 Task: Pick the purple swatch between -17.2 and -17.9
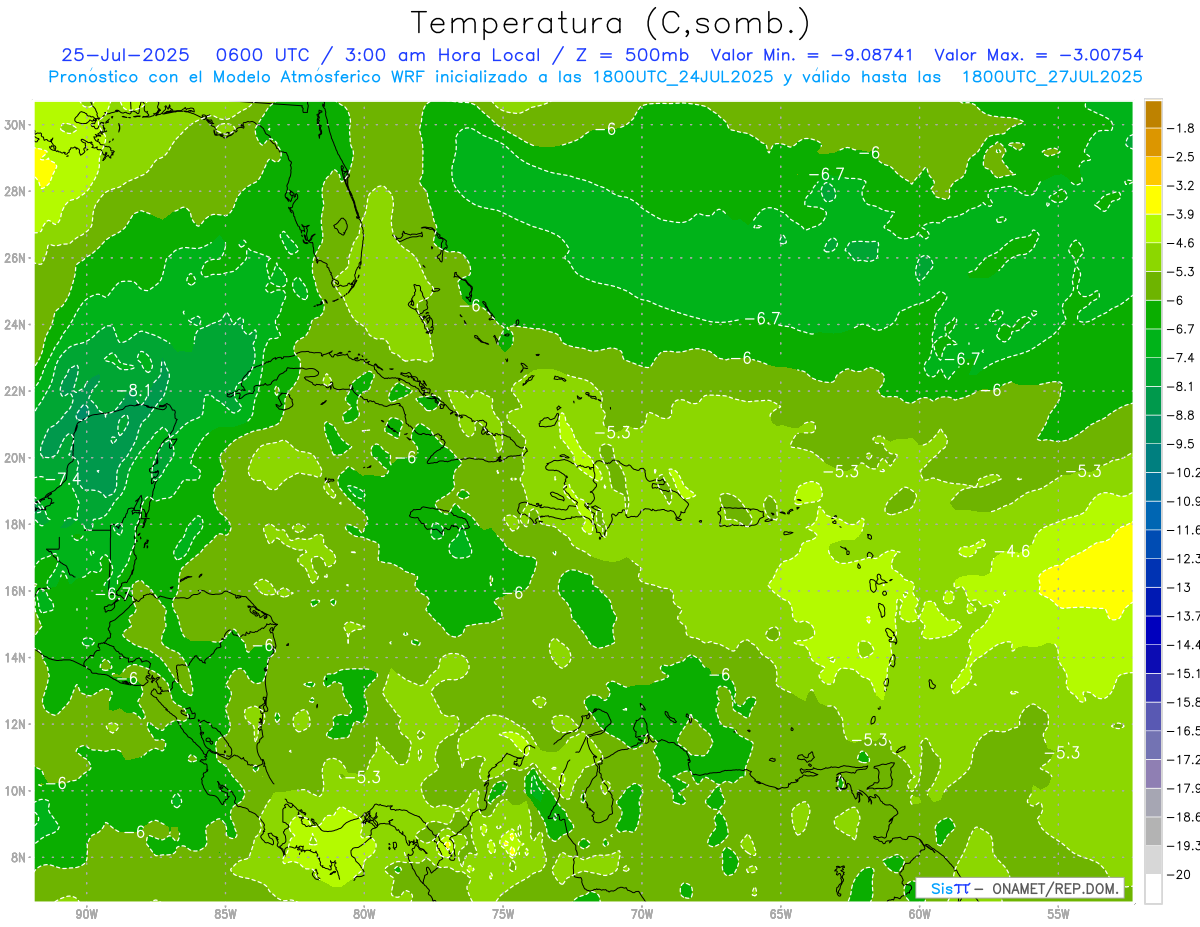(1153, 773)
